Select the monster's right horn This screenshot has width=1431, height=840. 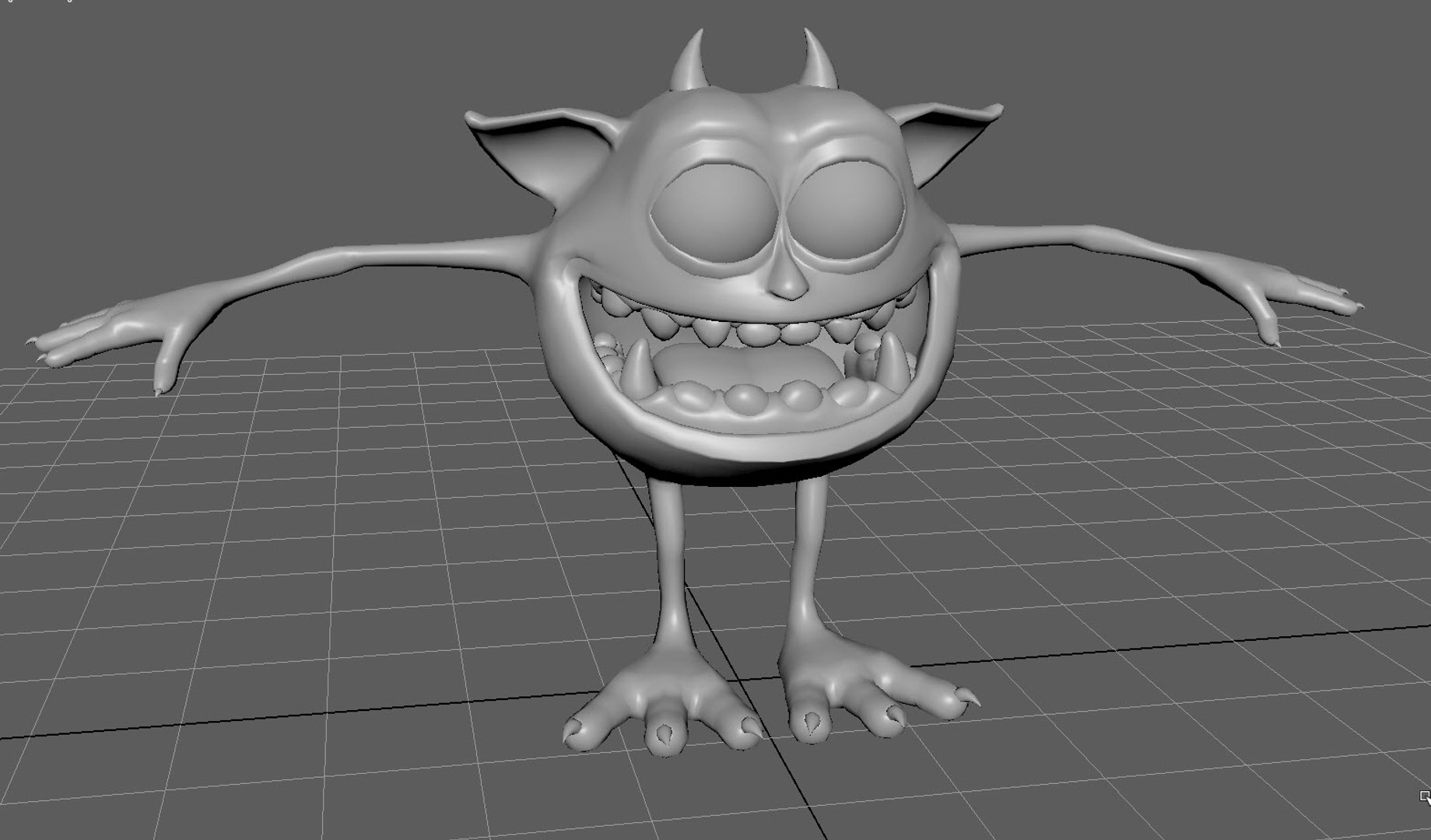819,59
